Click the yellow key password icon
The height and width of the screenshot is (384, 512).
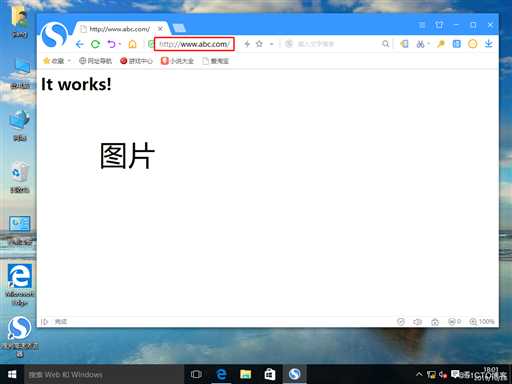(x=441, y=44)
